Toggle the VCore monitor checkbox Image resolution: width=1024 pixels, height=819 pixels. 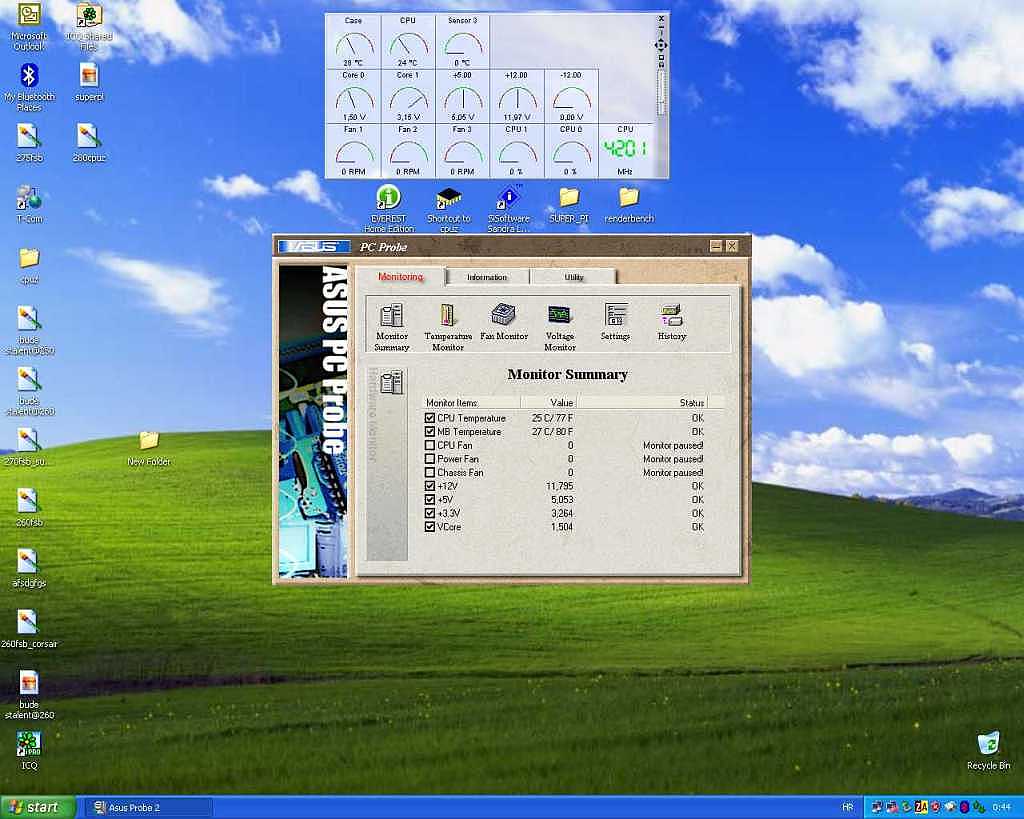point(430,526)
